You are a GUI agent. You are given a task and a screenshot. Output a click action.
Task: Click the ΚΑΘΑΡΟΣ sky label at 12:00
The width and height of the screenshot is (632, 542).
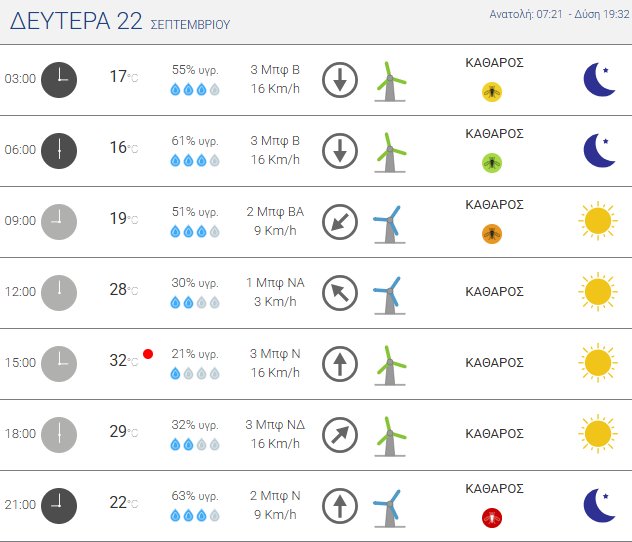[495, 292]
